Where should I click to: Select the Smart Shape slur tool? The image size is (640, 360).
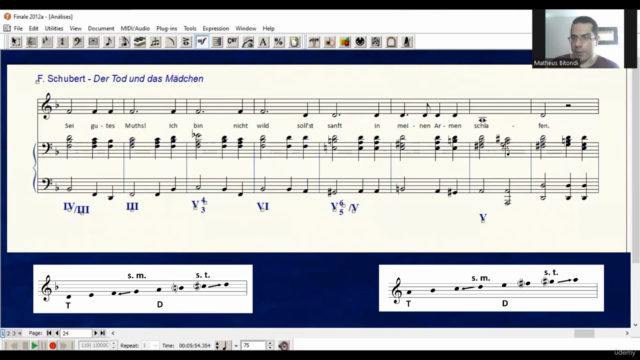coord(171,42)
